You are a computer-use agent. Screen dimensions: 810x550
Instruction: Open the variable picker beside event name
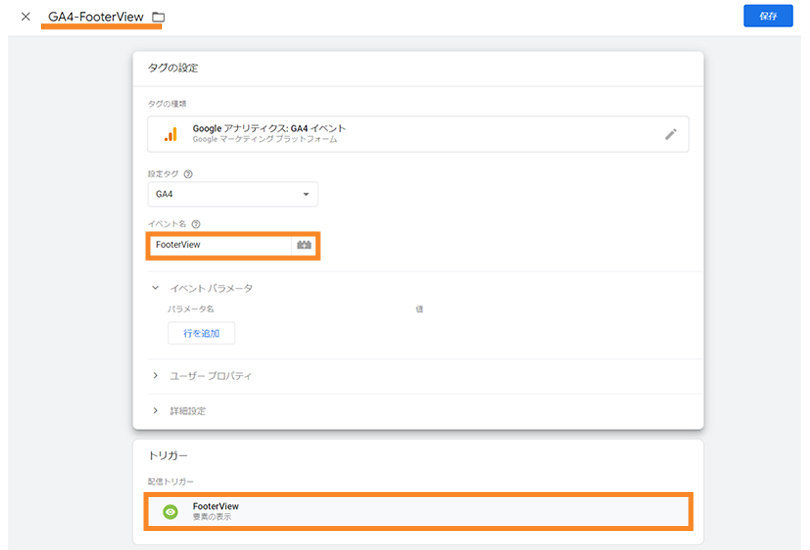coord(304,245)
